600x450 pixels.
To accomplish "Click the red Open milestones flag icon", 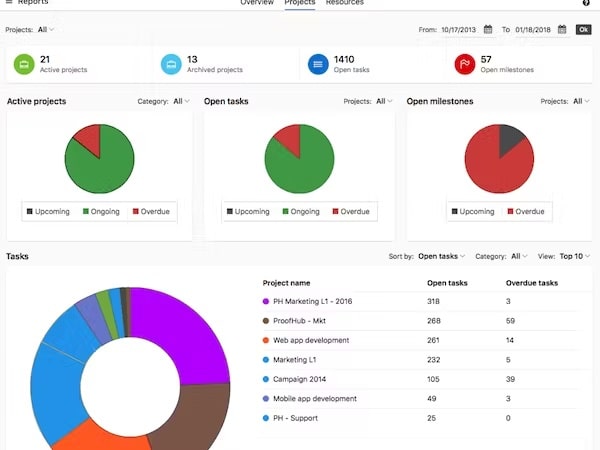I will point(465,64).
